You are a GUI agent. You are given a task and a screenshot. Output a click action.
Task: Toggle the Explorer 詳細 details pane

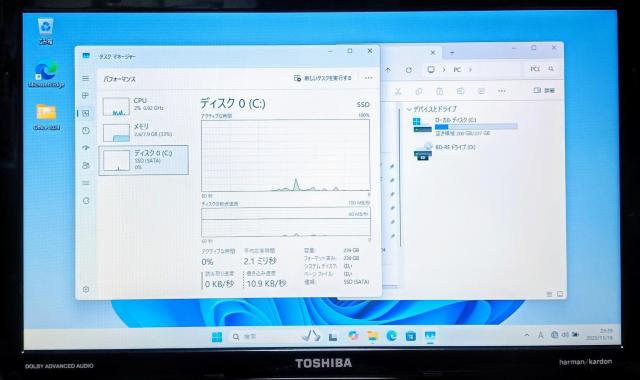tap(544, 91)
